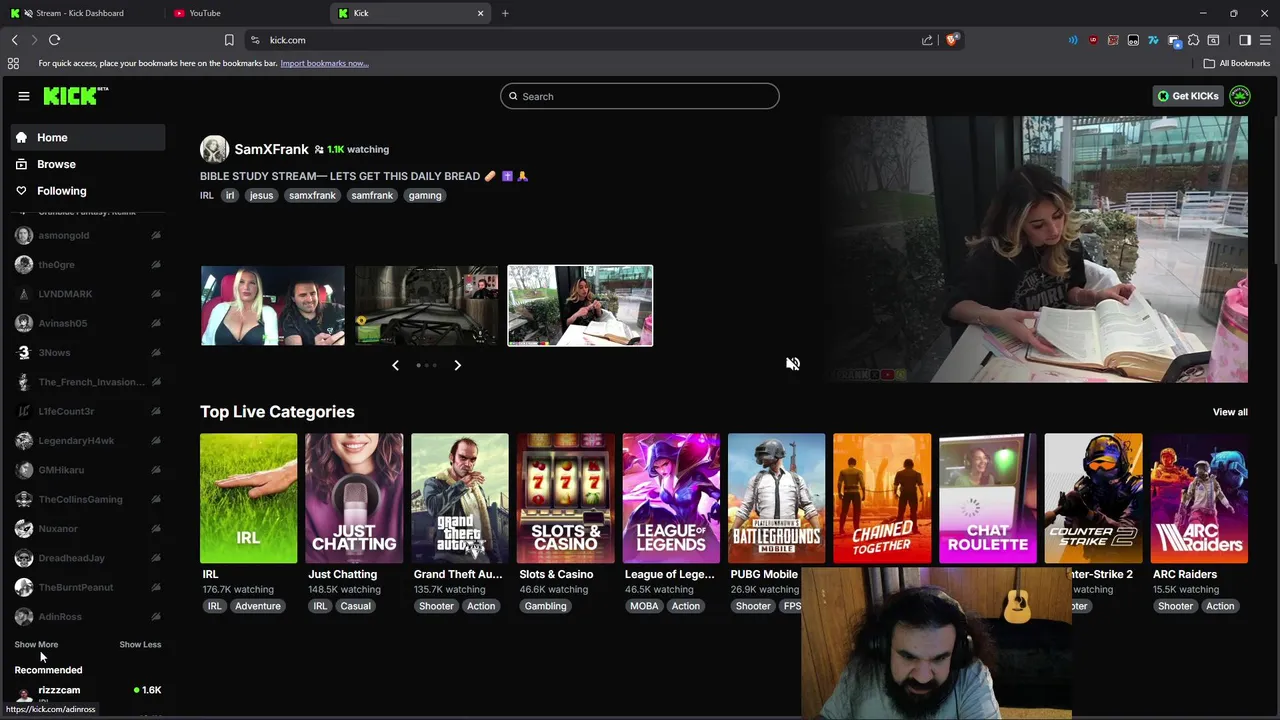
Task: Close the Kick browser tab
Action: tap(480, 13)
